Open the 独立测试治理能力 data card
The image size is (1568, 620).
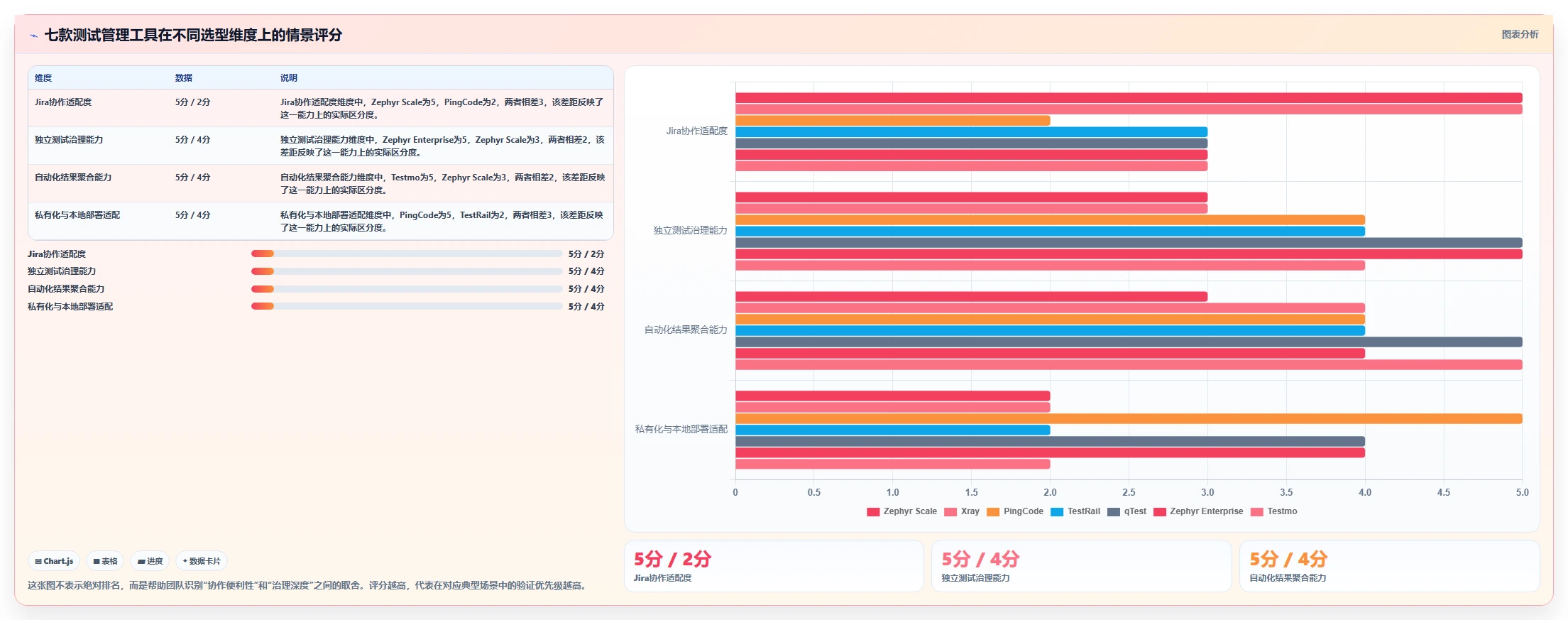pyautogui.click(x=1082, y=566)
